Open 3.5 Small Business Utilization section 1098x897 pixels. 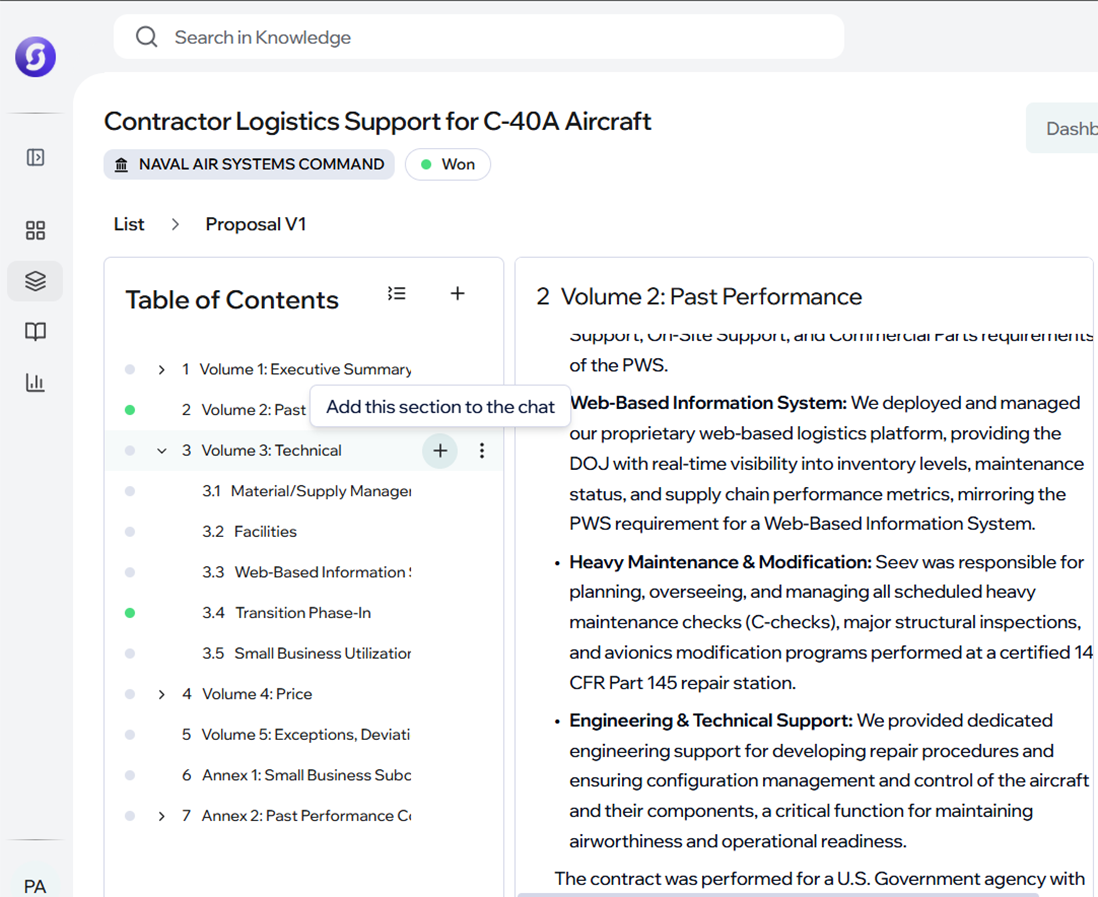[307, 653]
